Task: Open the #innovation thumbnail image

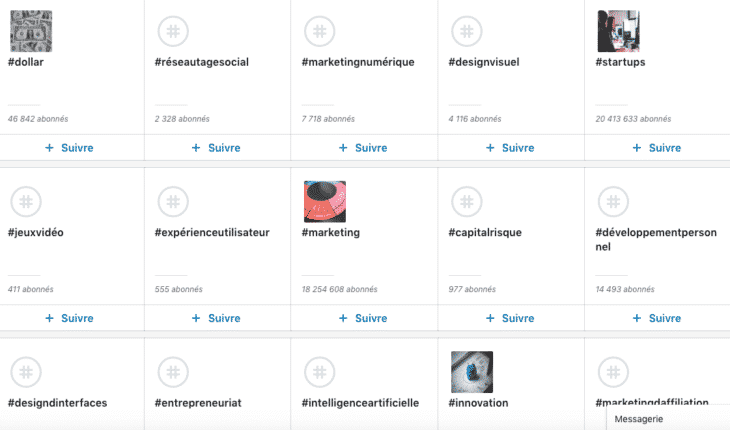Action: [471, 371]
